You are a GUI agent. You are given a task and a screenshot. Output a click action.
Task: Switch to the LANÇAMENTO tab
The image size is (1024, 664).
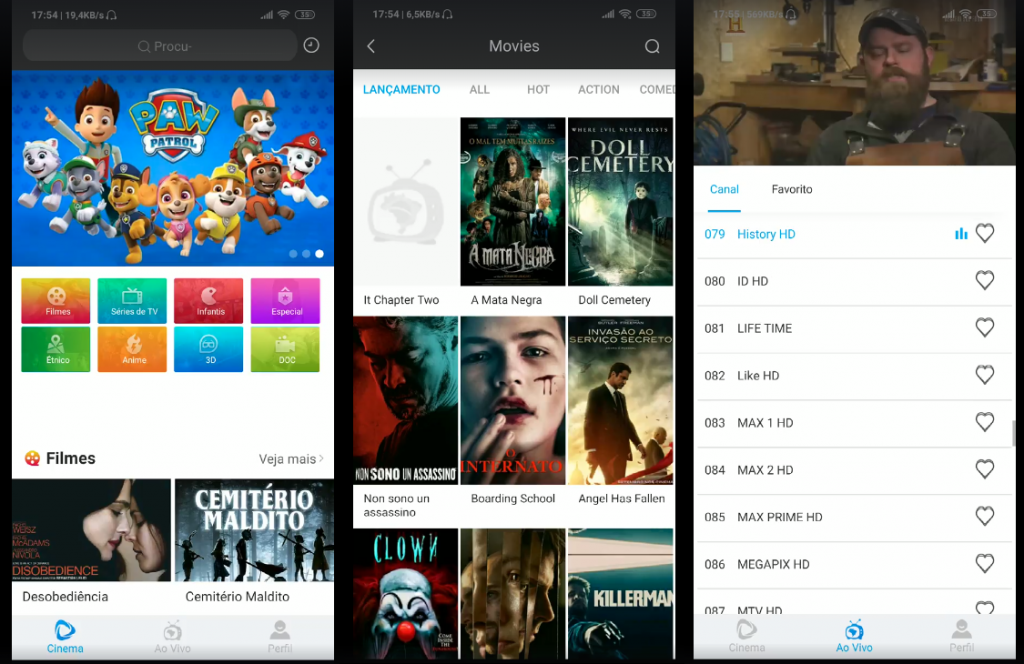coord(402,89)
